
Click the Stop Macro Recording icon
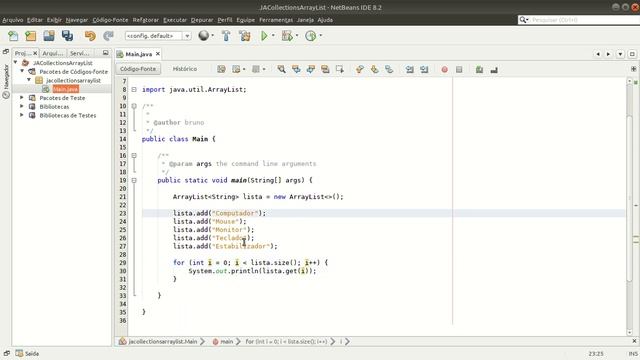tap(459, 70)
